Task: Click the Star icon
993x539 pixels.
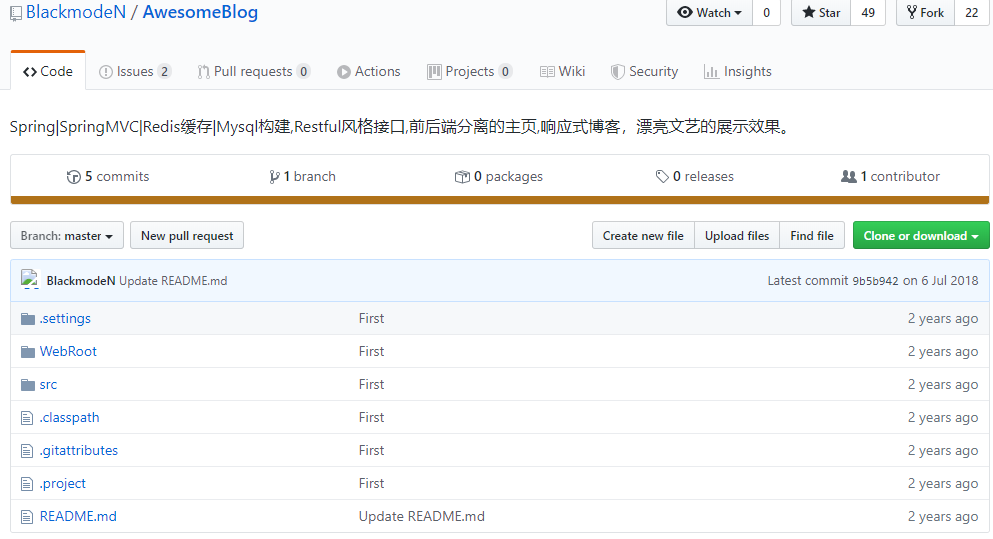Action: (x=809, y=12)
